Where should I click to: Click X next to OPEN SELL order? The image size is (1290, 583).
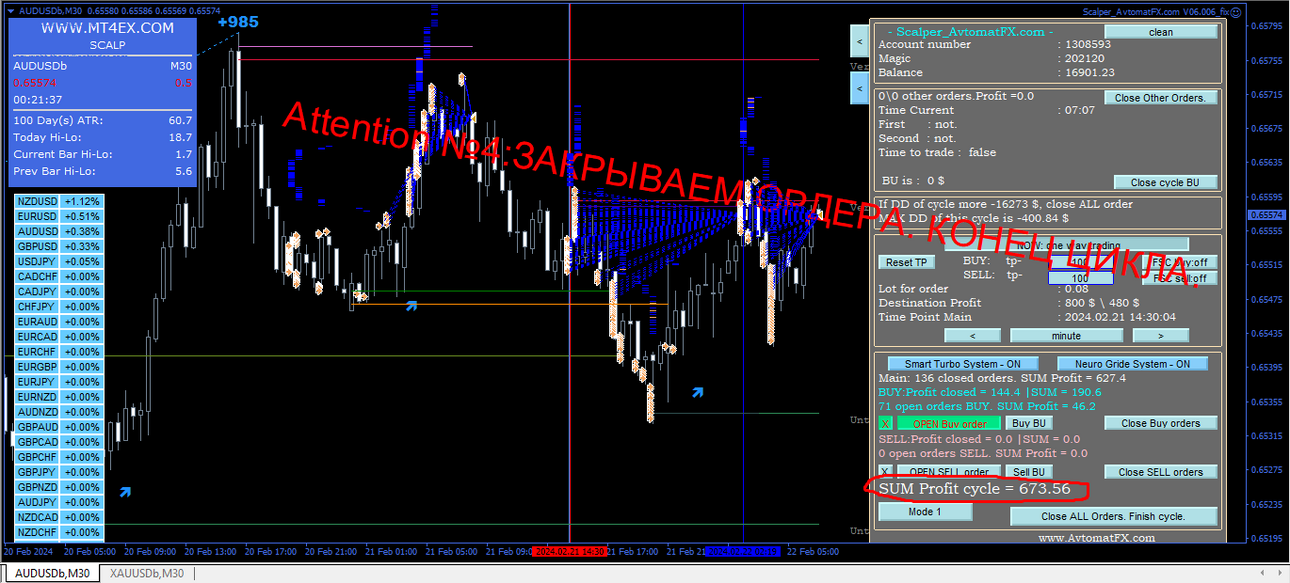885,472
